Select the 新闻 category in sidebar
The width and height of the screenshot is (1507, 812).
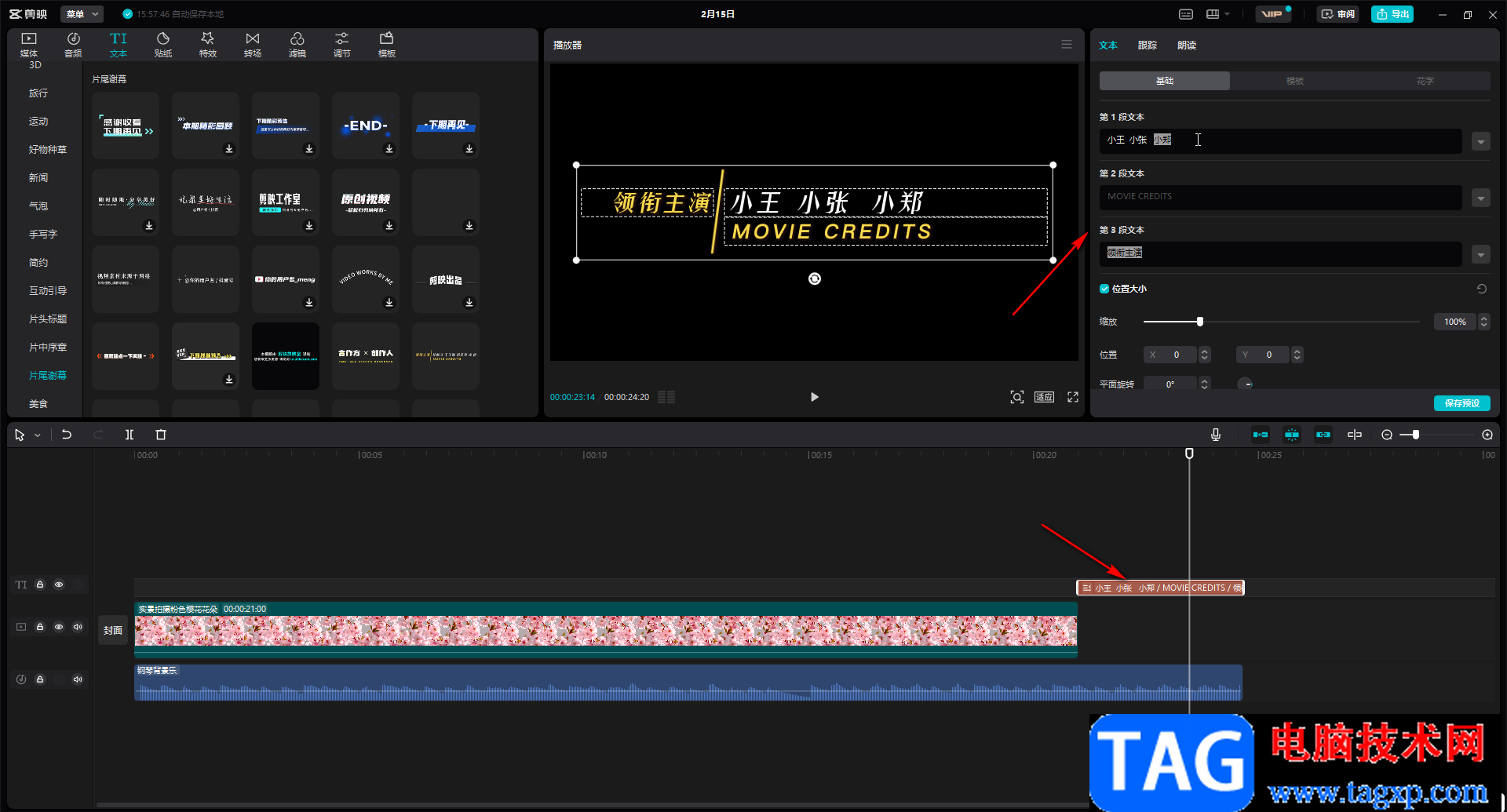(38, 178)
